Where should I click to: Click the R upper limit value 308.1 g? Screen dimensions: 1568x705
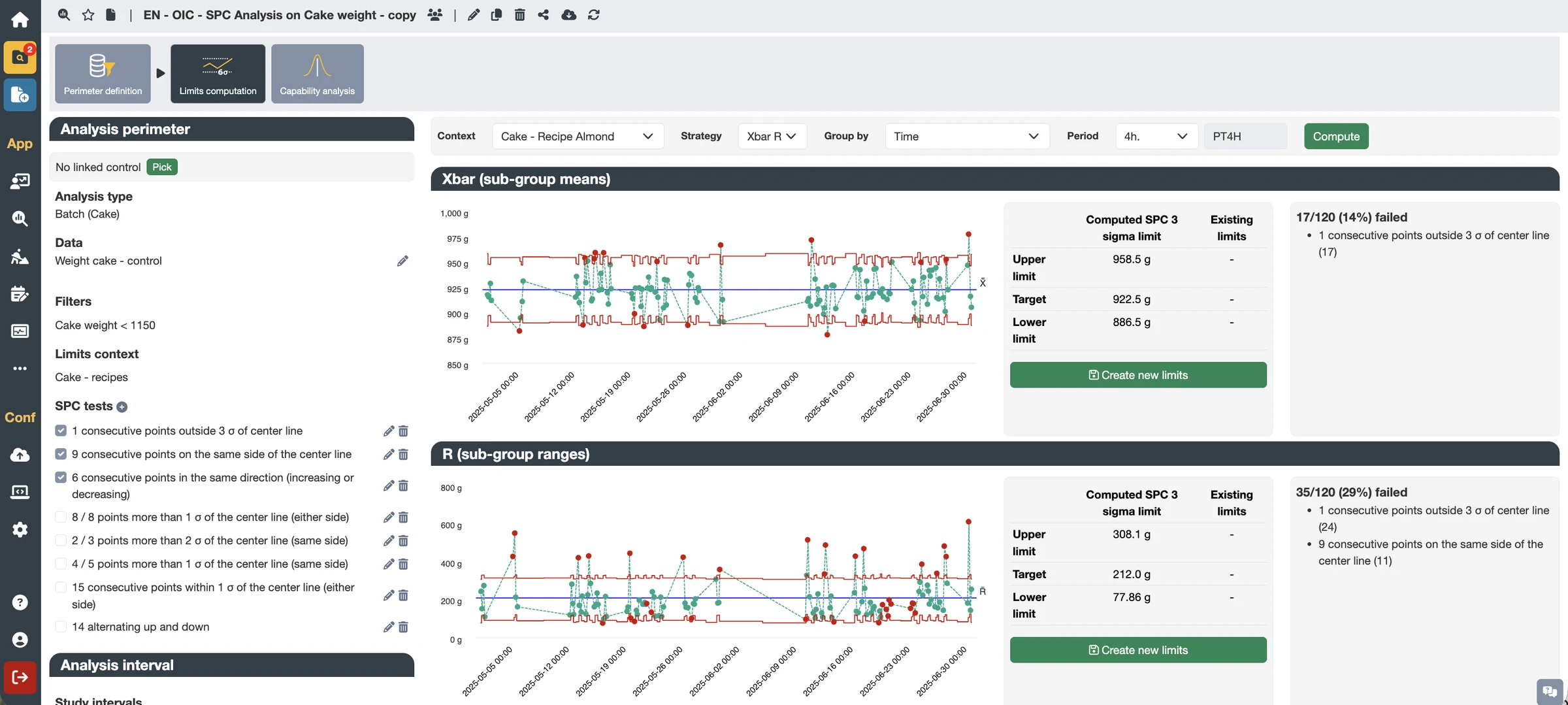point(1132,534)
